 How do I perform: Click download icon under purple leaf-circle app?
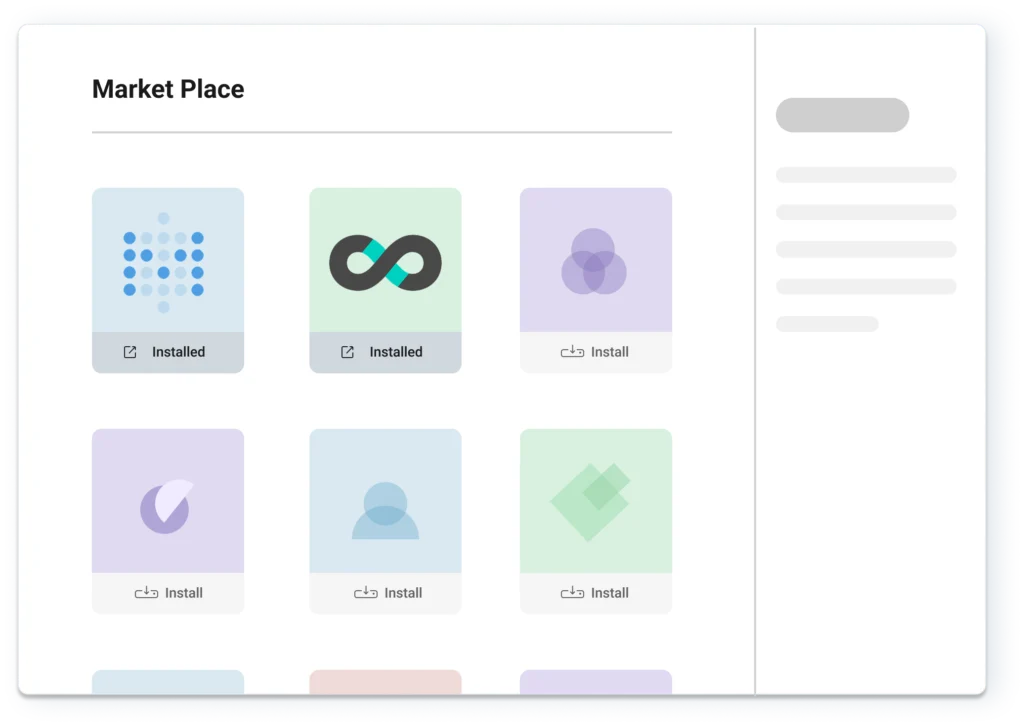click(x=146, y=593)
